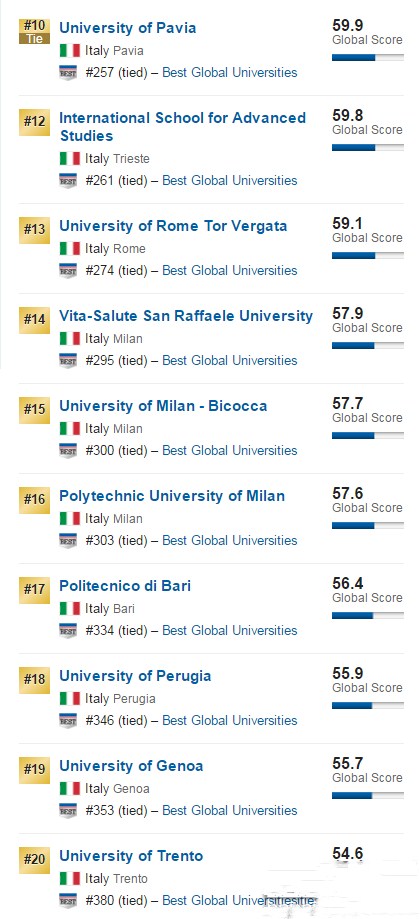Click the #14 gold rank badge

tap(35, 320)
